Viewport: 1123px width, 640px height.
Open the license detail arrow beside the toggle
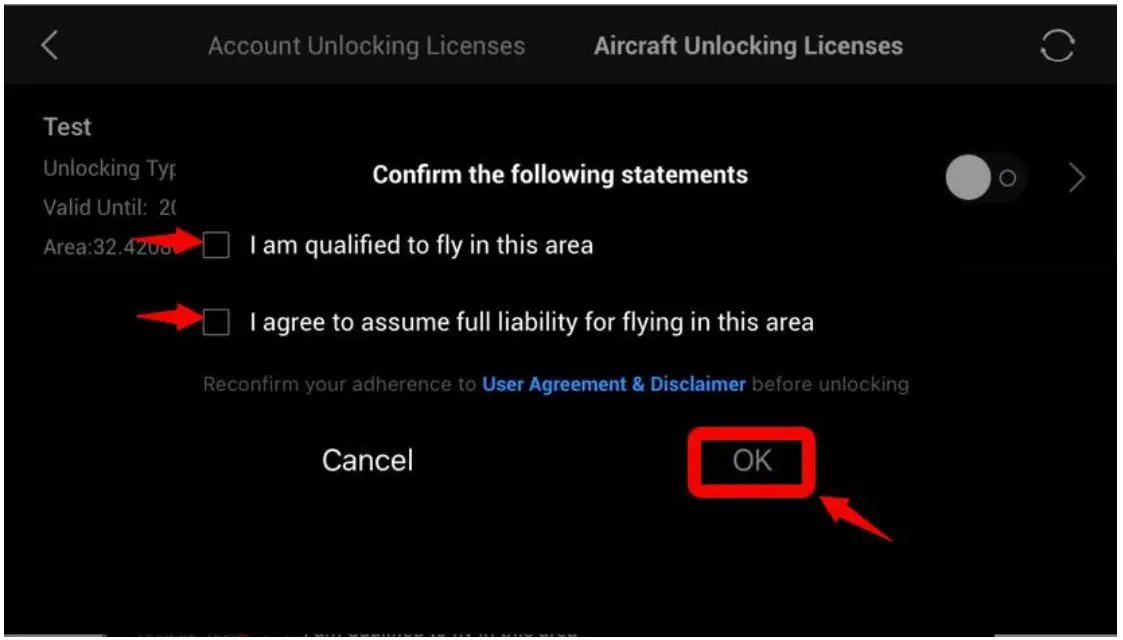pos(1077,176)
